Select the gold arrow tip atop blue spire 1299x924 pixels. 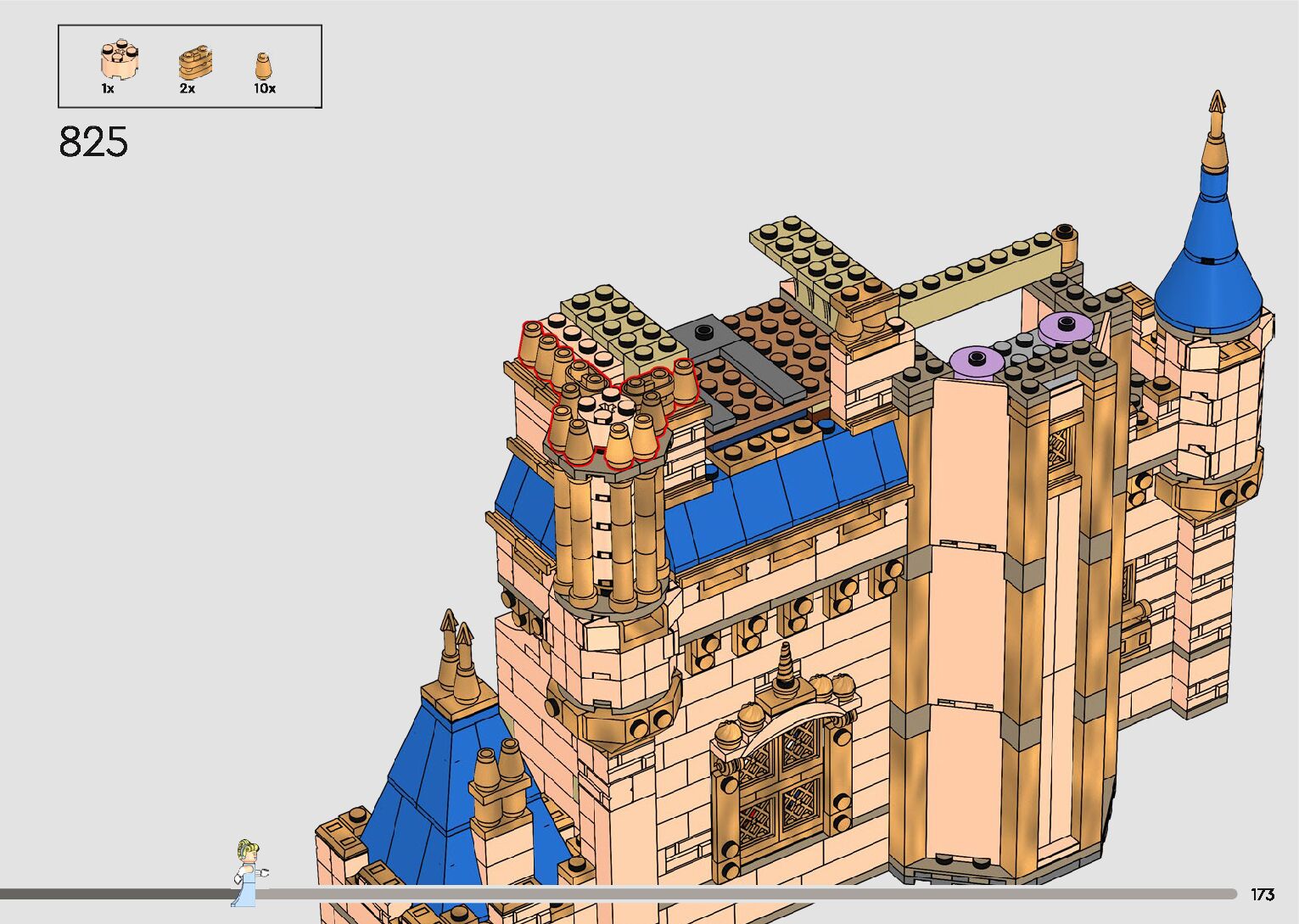[x=1218, y=104]
